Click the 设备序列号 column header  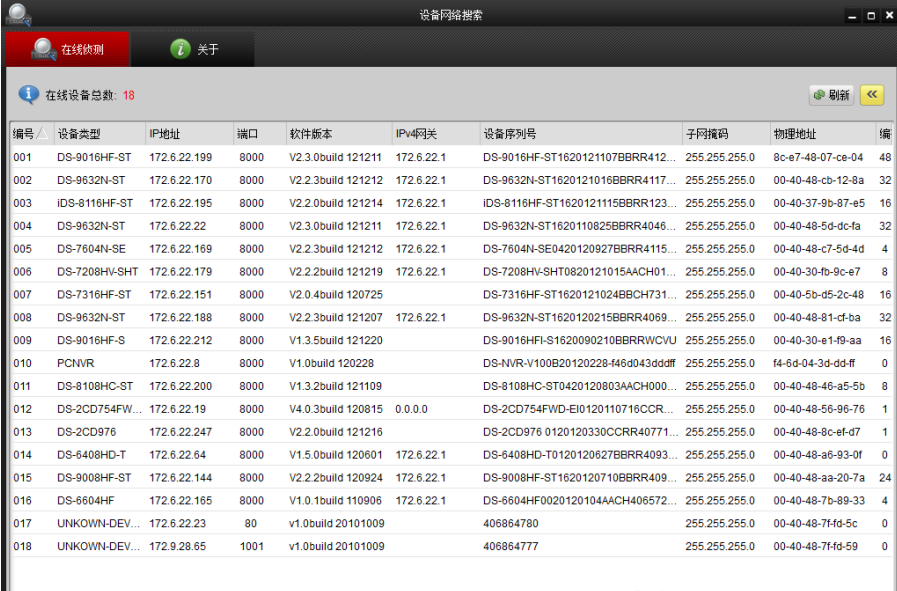[510, 134]
